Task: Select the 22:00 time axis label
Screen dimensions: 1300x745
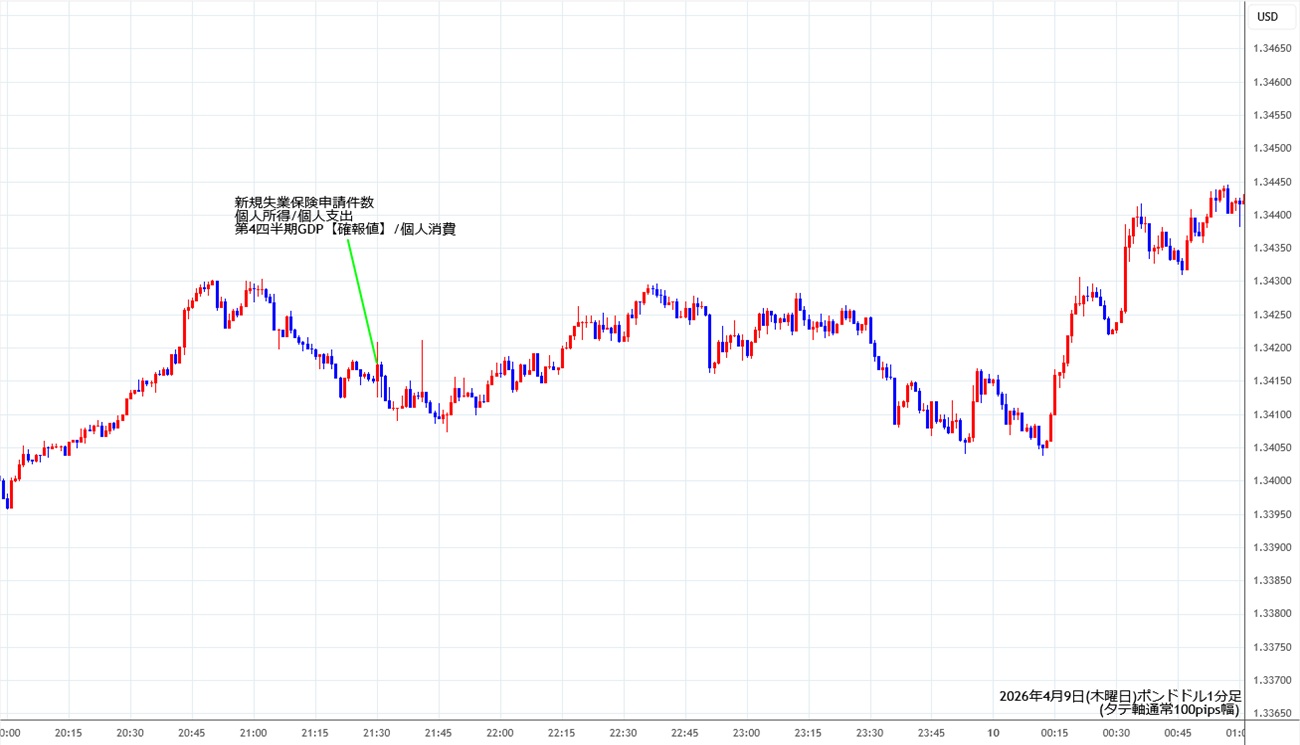Action: tap(500, 733)
